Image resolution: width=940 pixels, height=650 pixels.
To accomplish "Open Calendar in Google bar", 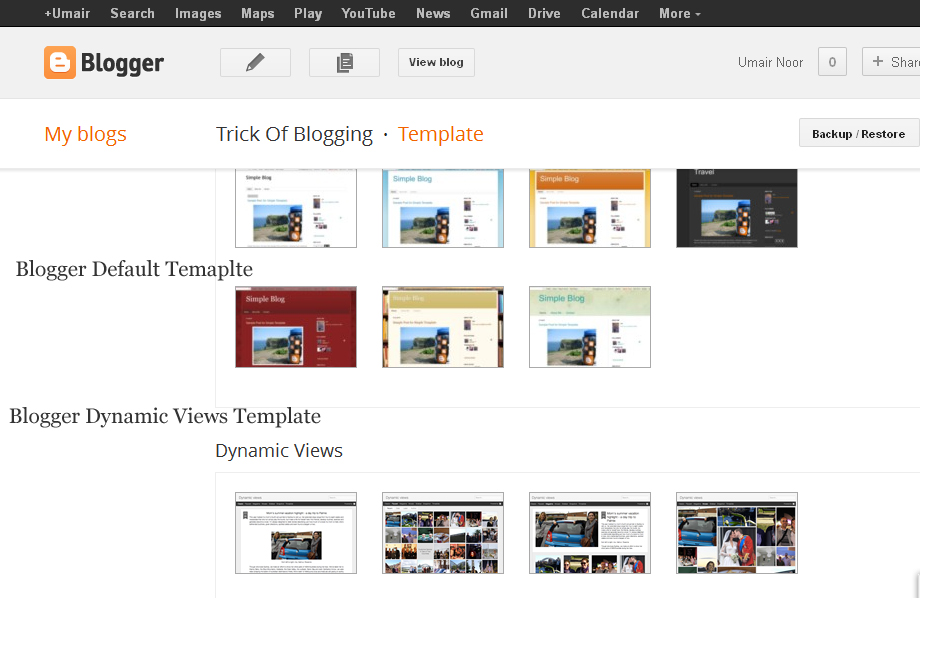I will [610, 13].
